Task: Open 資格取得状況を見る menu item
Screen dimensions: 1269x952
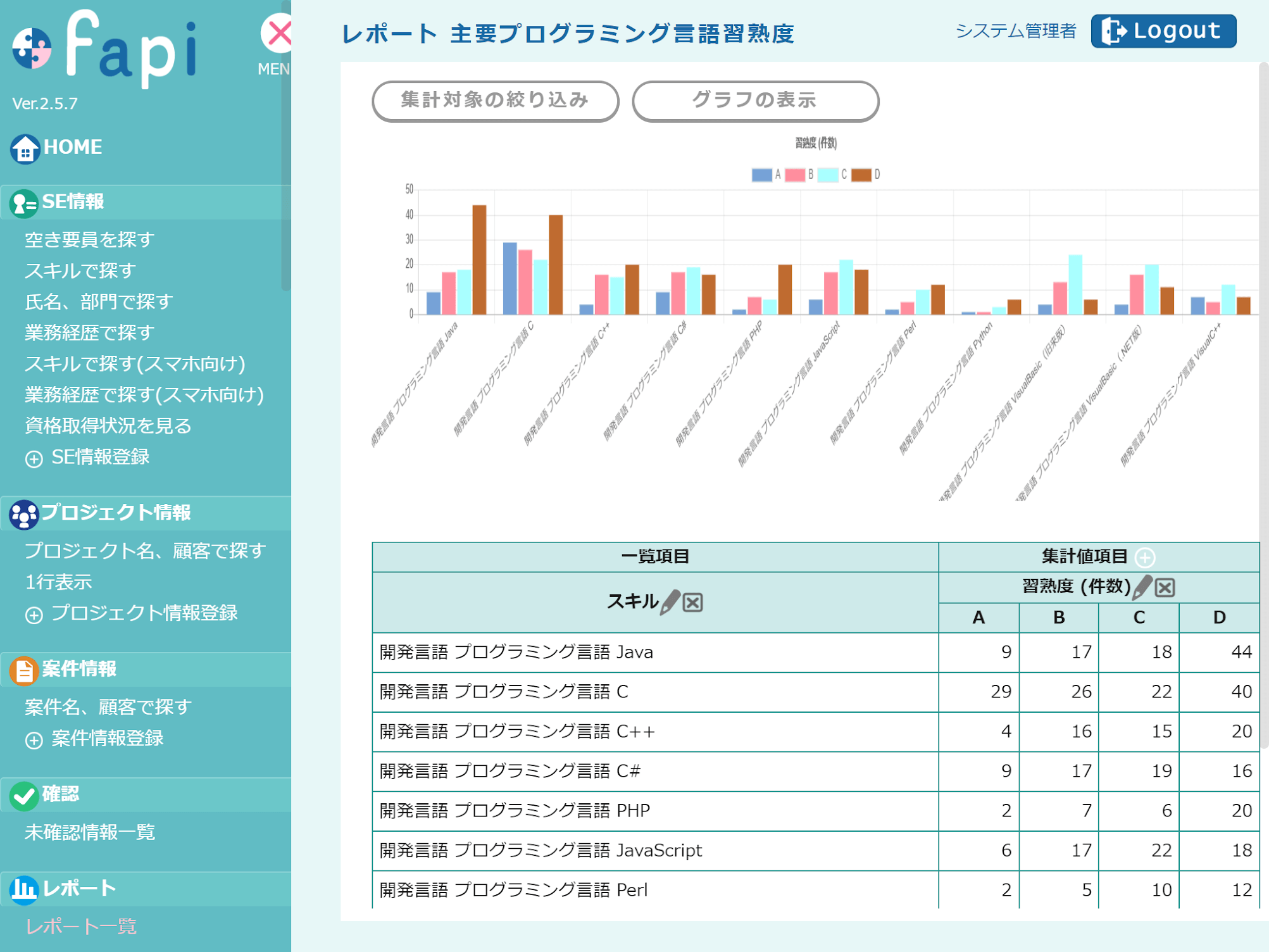Action: 108,425
